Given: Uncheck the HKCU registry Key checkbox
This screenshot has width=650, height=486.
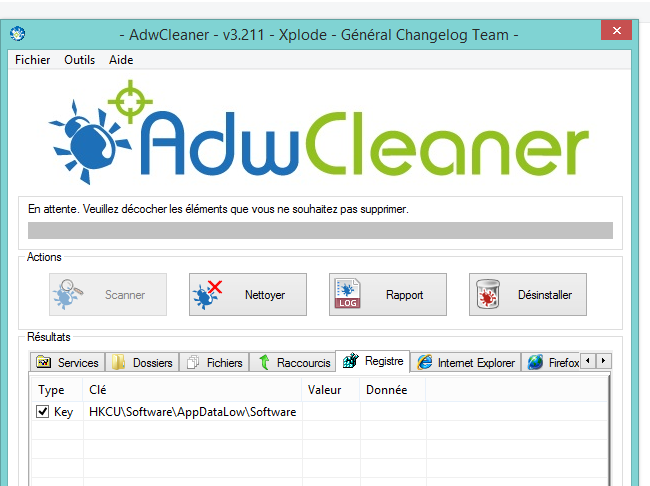Looking at the screenshot, I should [42, 412].
